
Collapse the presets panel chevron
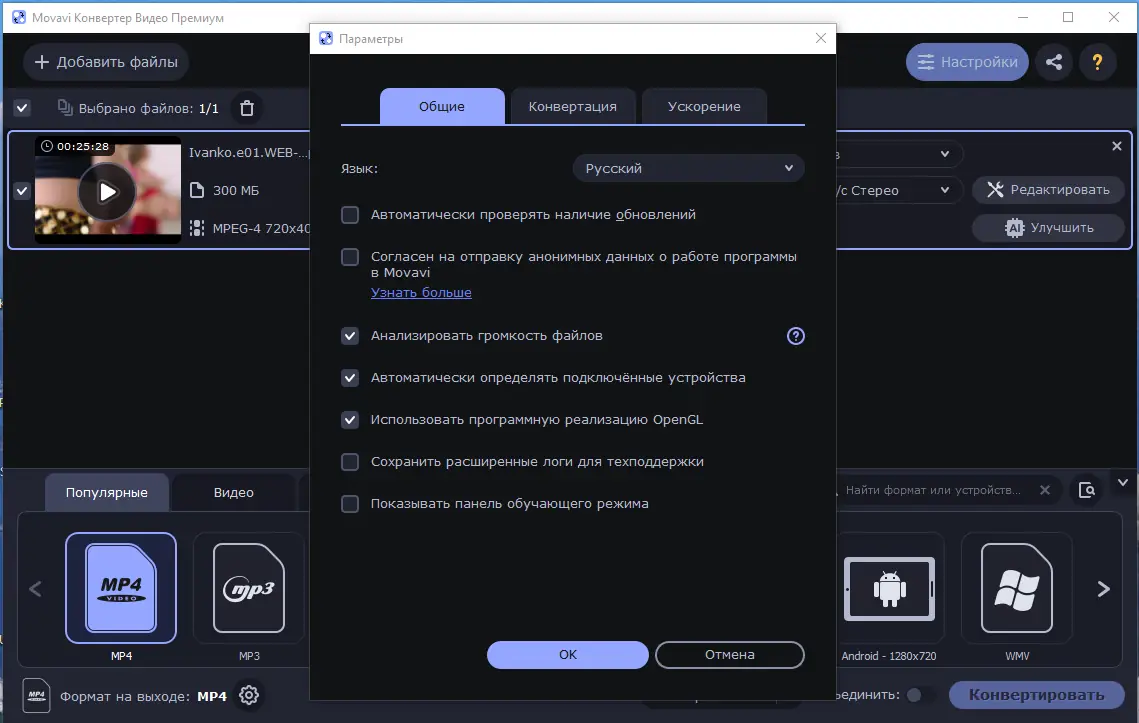click(x=1122, y=482)
